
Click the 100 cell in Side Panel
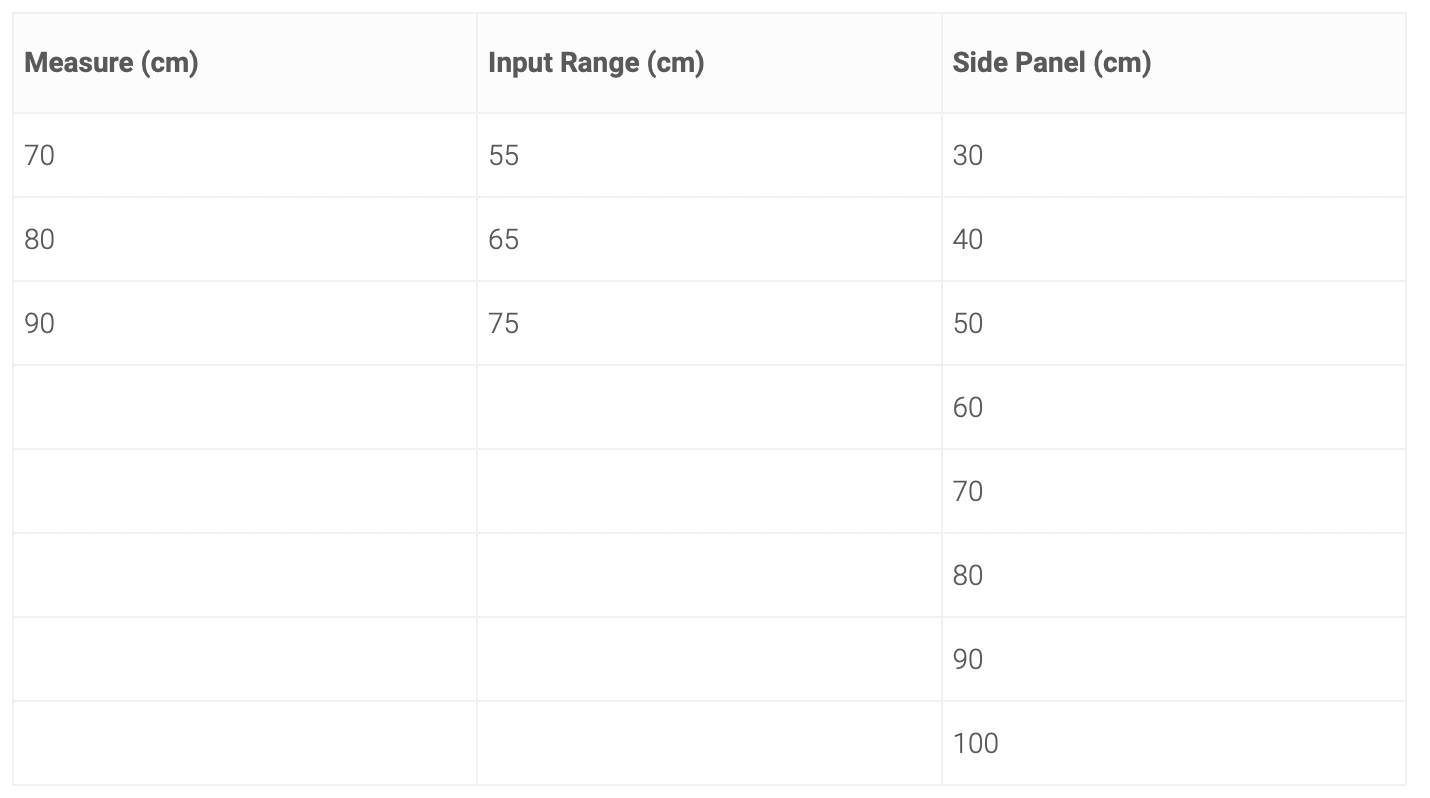(1173, 743)
